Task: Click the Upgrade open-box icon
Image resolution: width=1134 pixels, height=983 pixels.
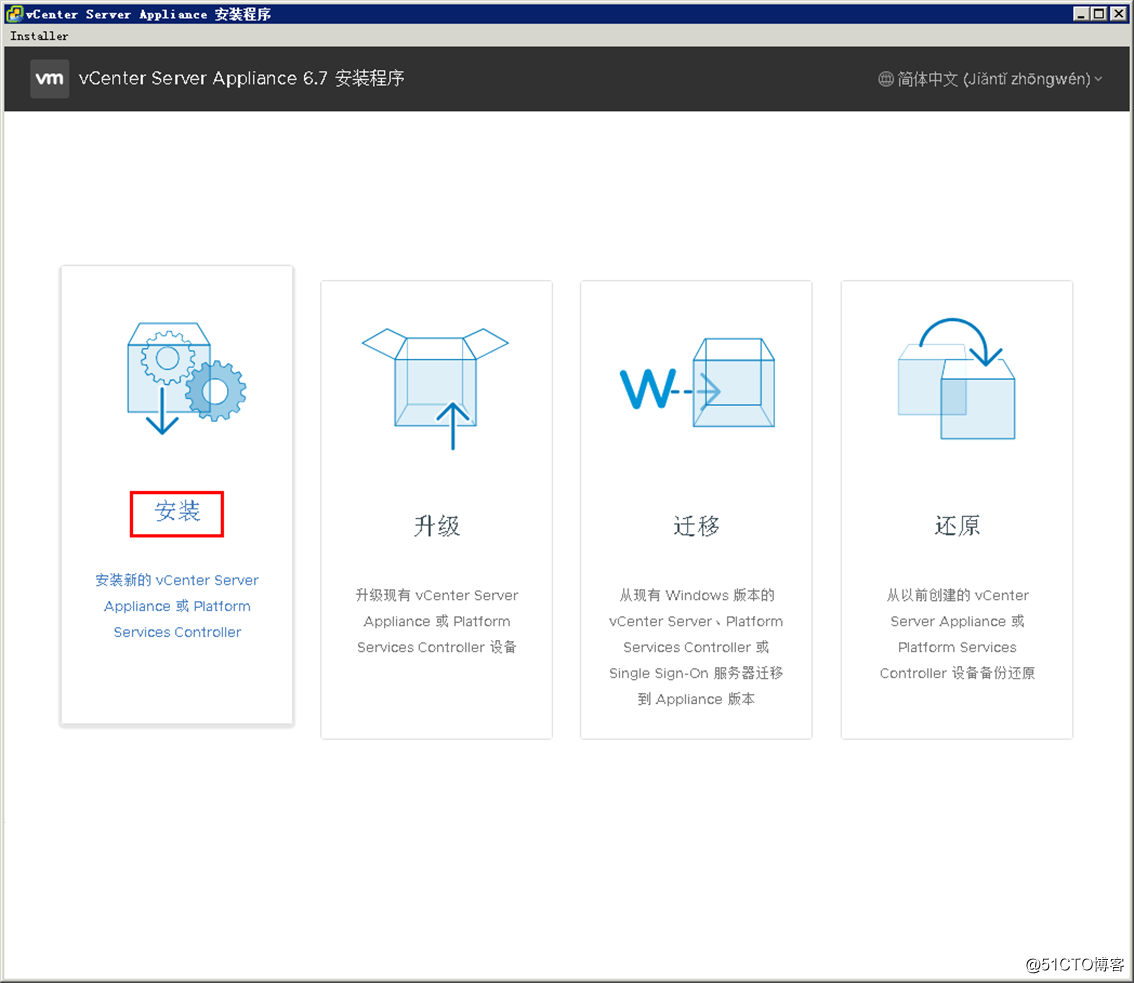Action: coord(435,388)
